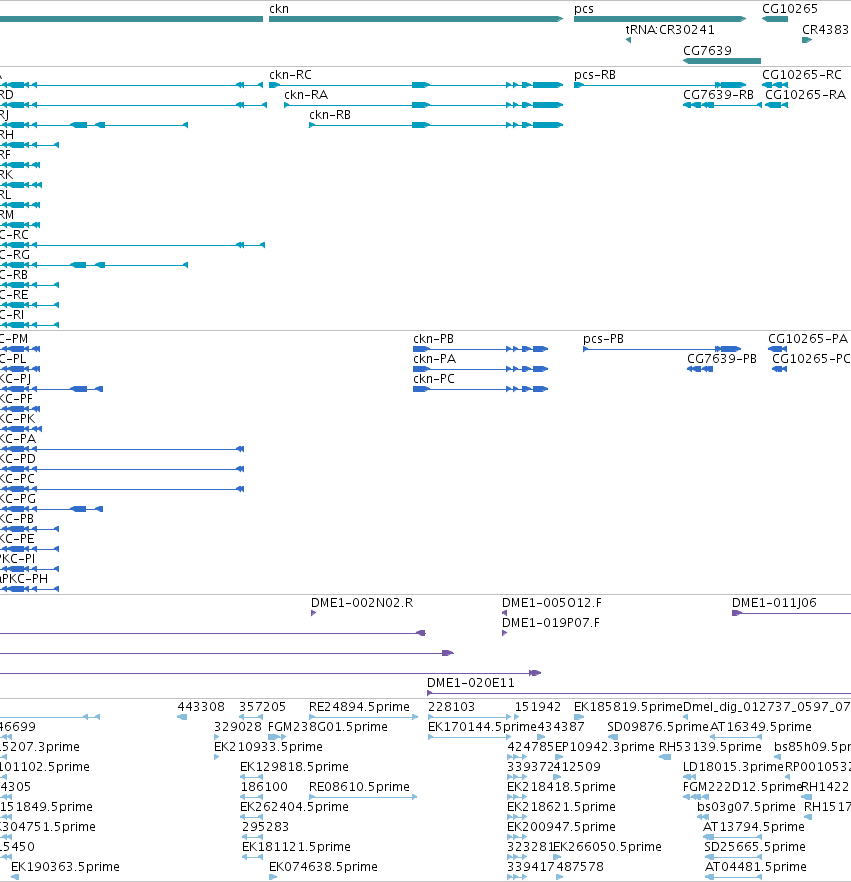Image resolution: width=851 pixels, height=882 pixels.
Task: Click the EK129818.5prime EST label
Action: point(294,767)
